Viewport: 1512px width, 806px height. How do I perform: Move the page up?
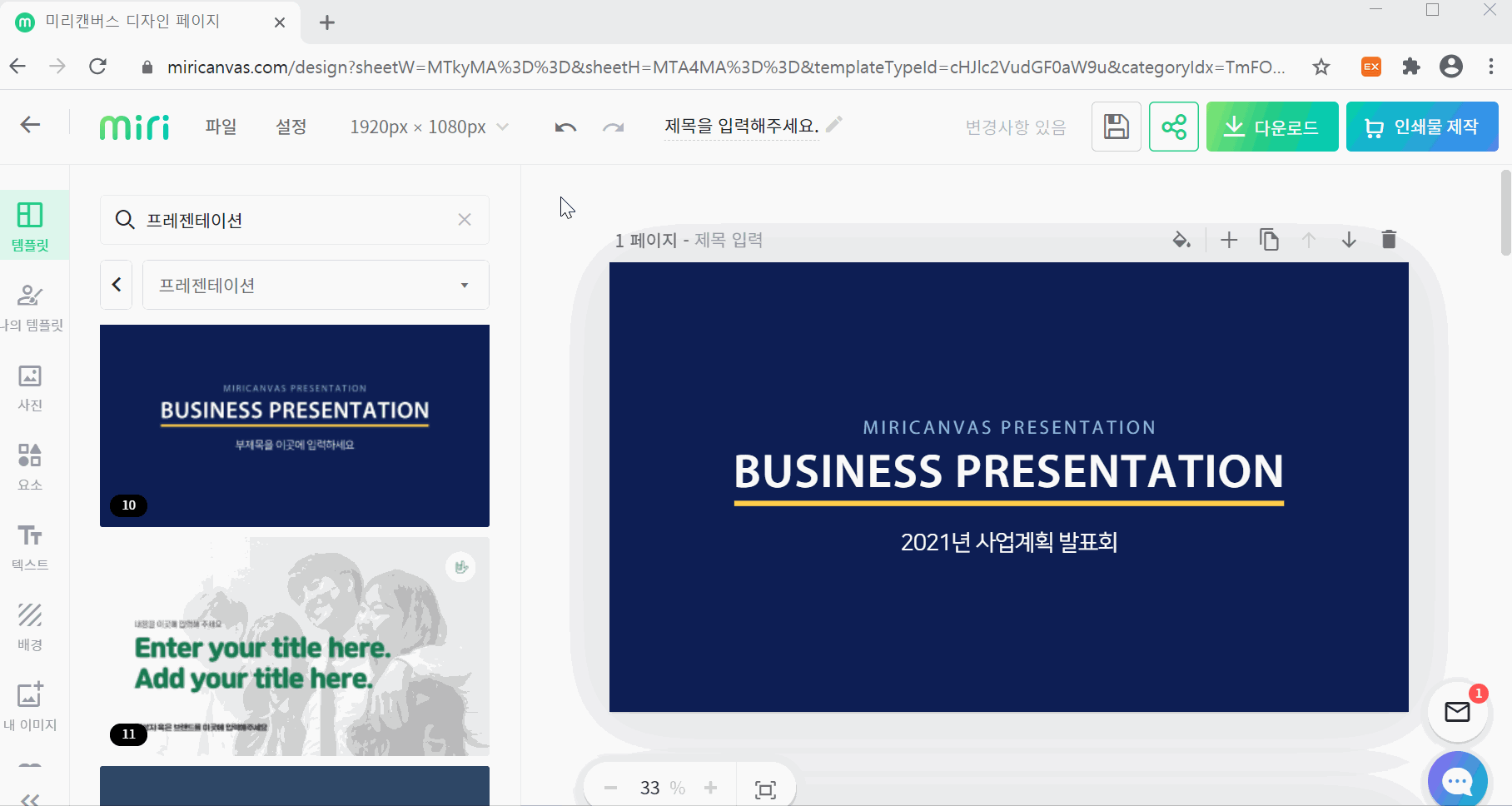click(1309, 240)
